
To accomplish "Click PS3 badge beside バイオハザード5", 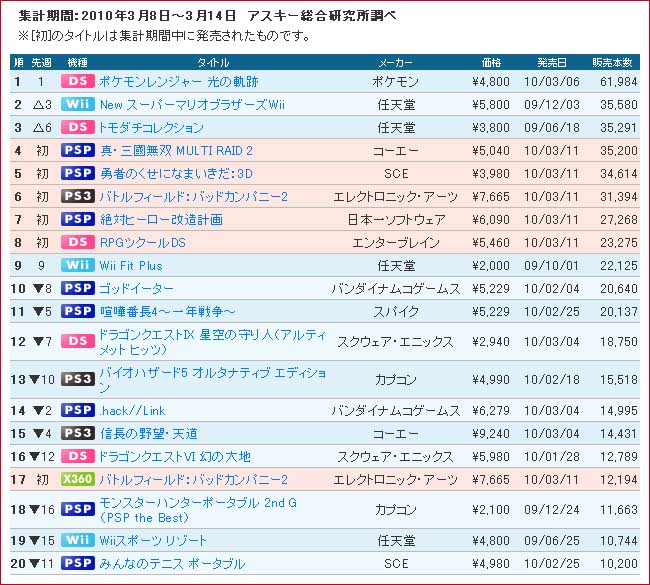I will coord(78,379).
